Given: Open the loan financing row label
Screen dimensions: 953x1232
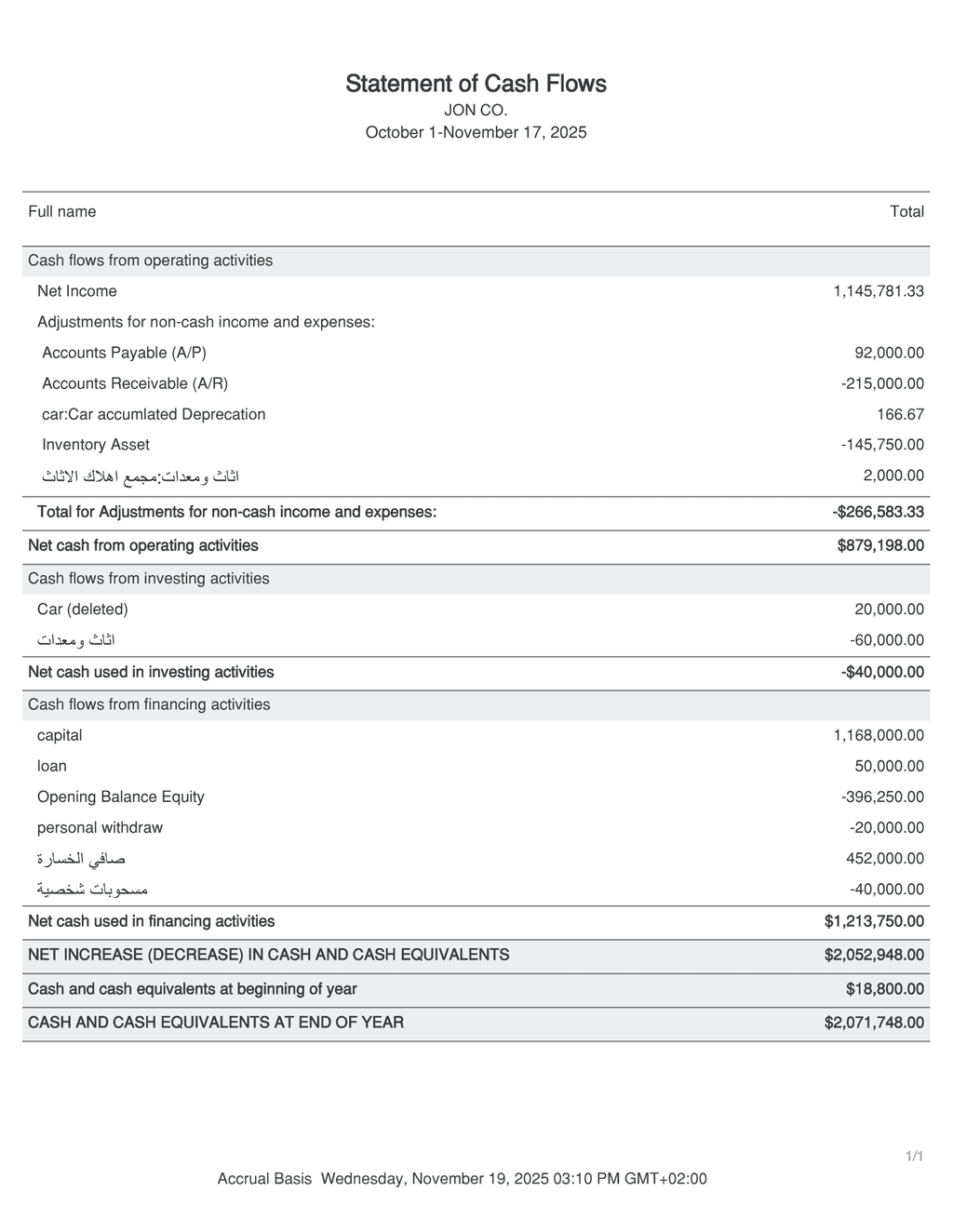Looking at the screenshot, I should 52,766.
